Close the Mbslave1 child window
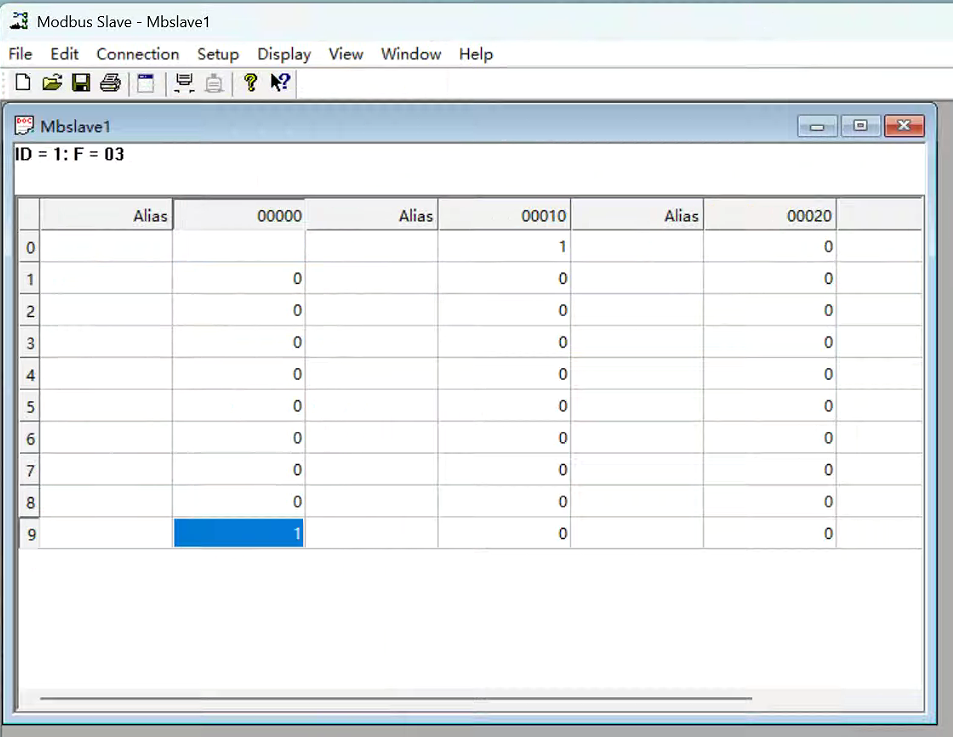The image size is (953, 737). coord(904,126)
